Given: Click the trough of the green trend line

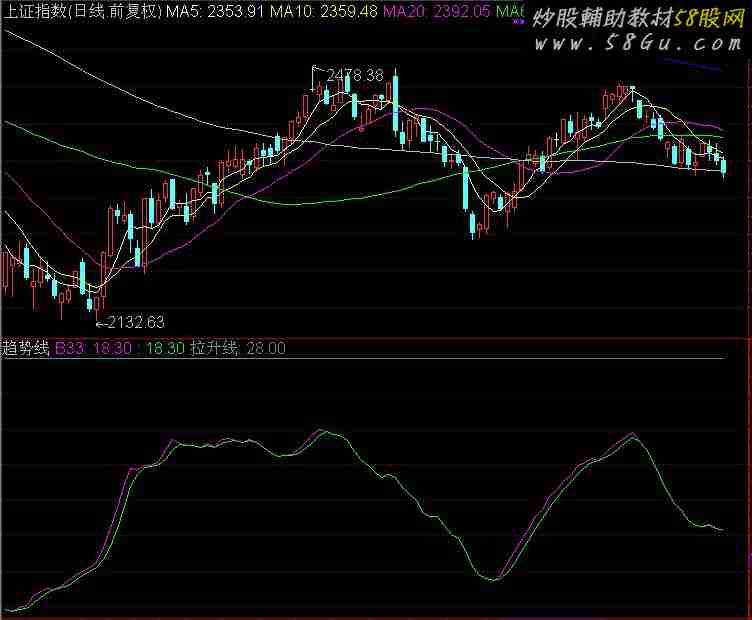Looking at the screenshot, I should [491, 579].
